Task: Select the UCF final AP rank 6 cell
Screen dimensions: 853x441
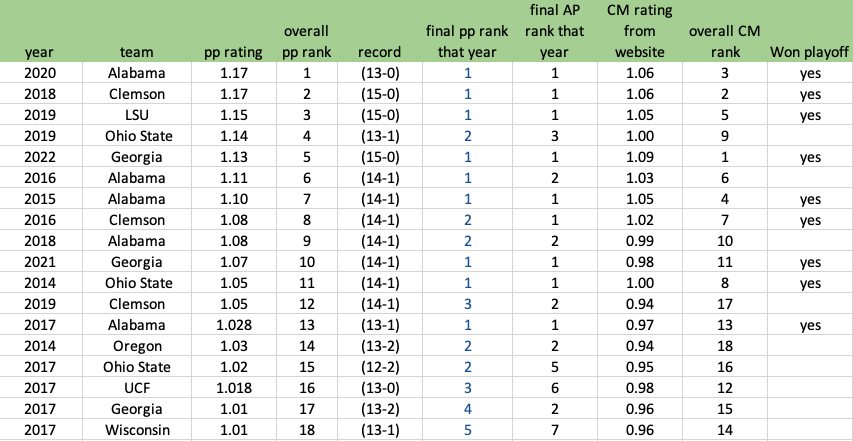Action: click(x=554, y=388)
